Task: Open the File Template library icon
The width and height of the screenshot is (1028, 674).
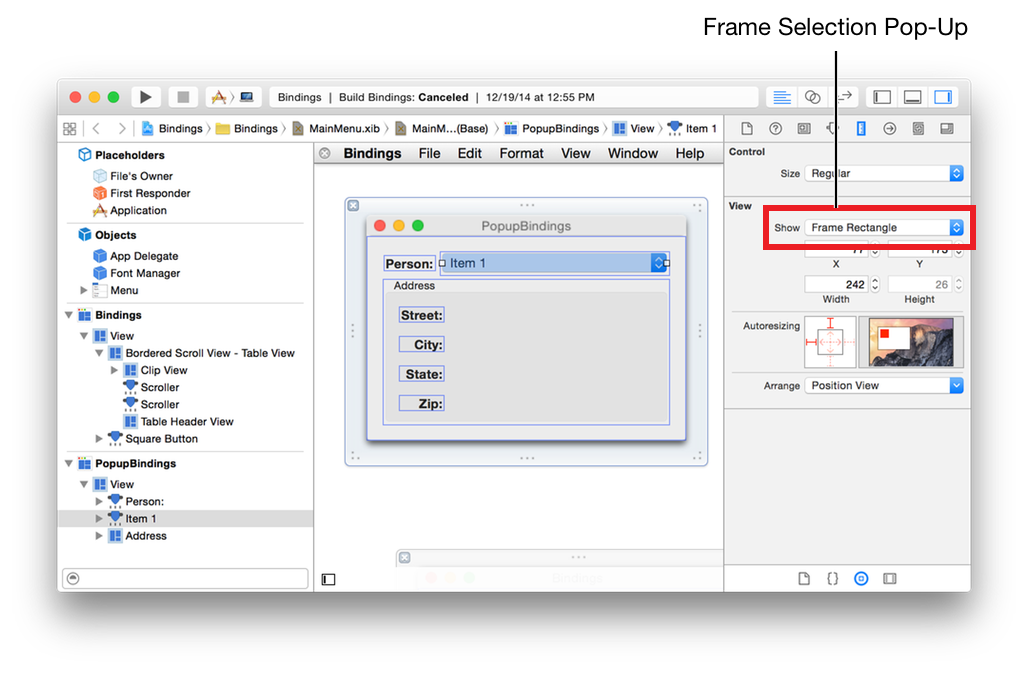Action: coord(804,578)
